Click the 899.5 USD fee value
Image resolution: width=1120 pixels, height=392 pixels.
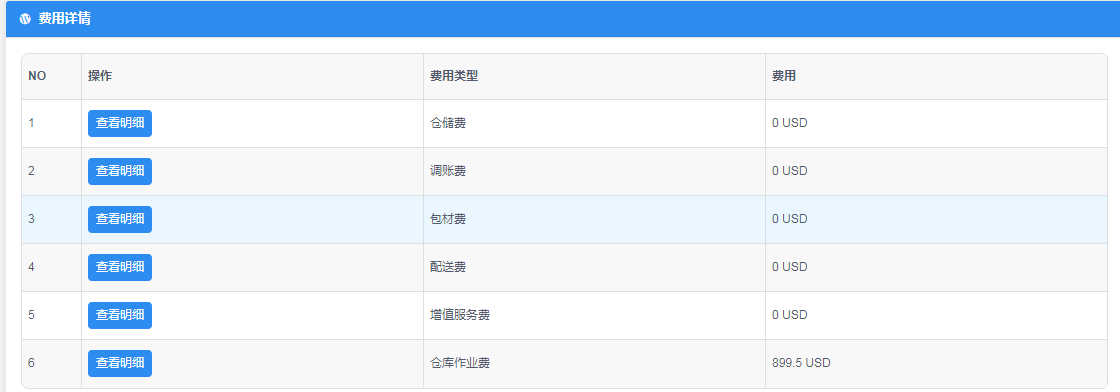(x=801, y=363)
